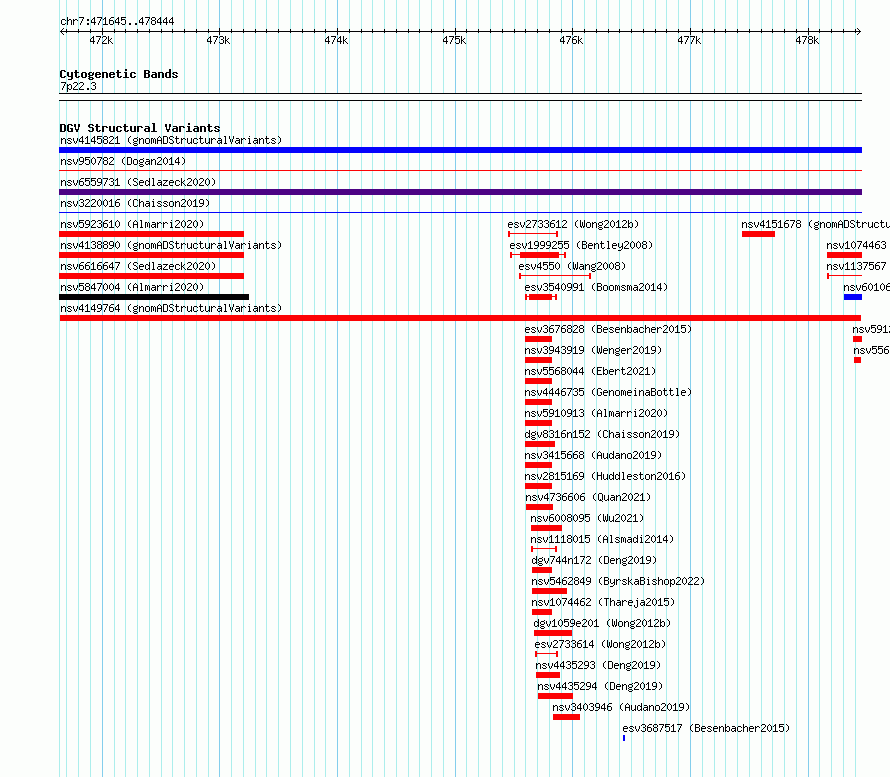Viewport: 890px width, 777px height.
Task: Click the 477k ruler tick label
Action: coord(689,40)
